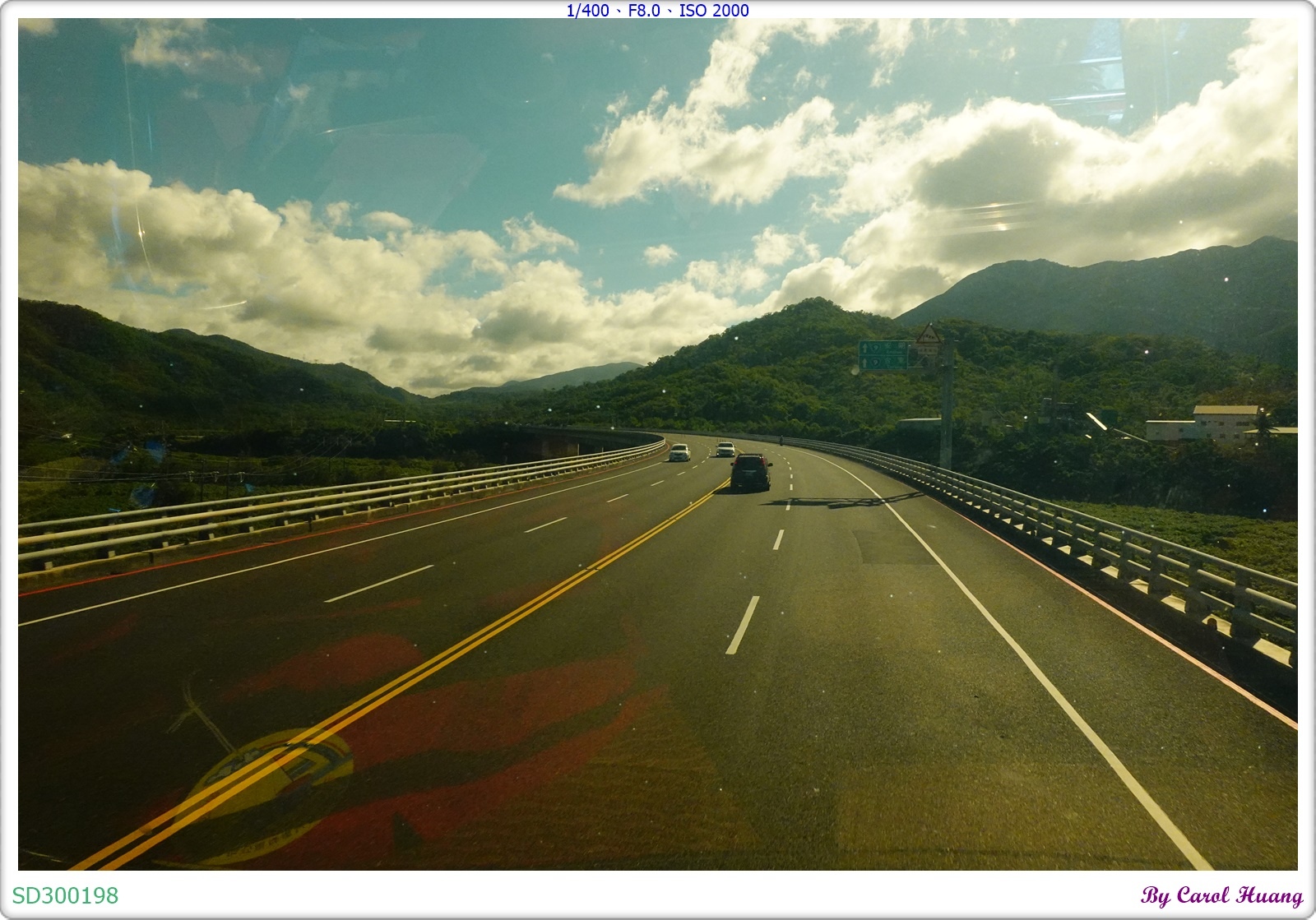
Task: Click the file label 'SD300198'
Action: [x=66, y=895]
